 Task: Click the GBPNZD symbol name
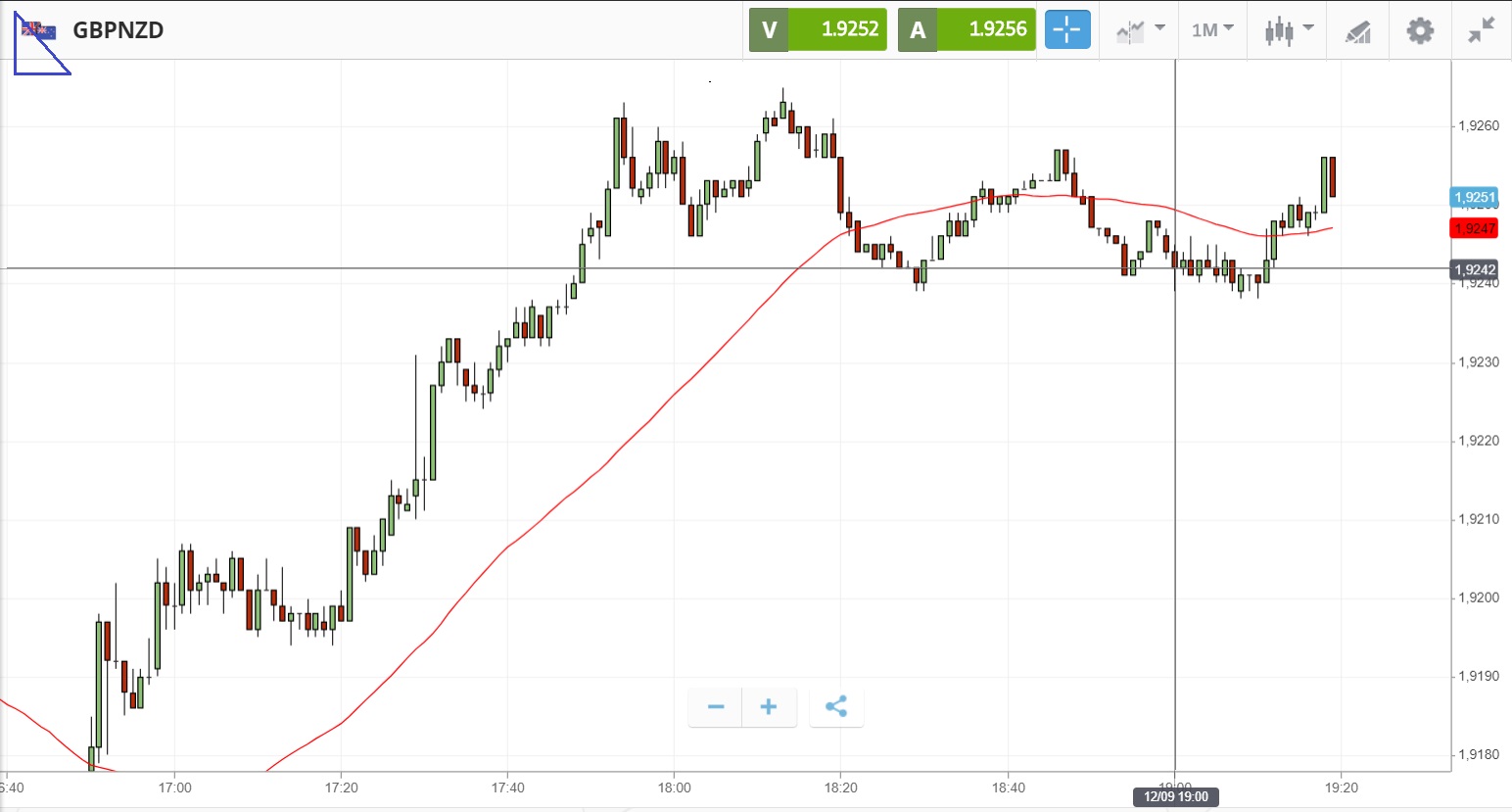(x=118, y=30)
